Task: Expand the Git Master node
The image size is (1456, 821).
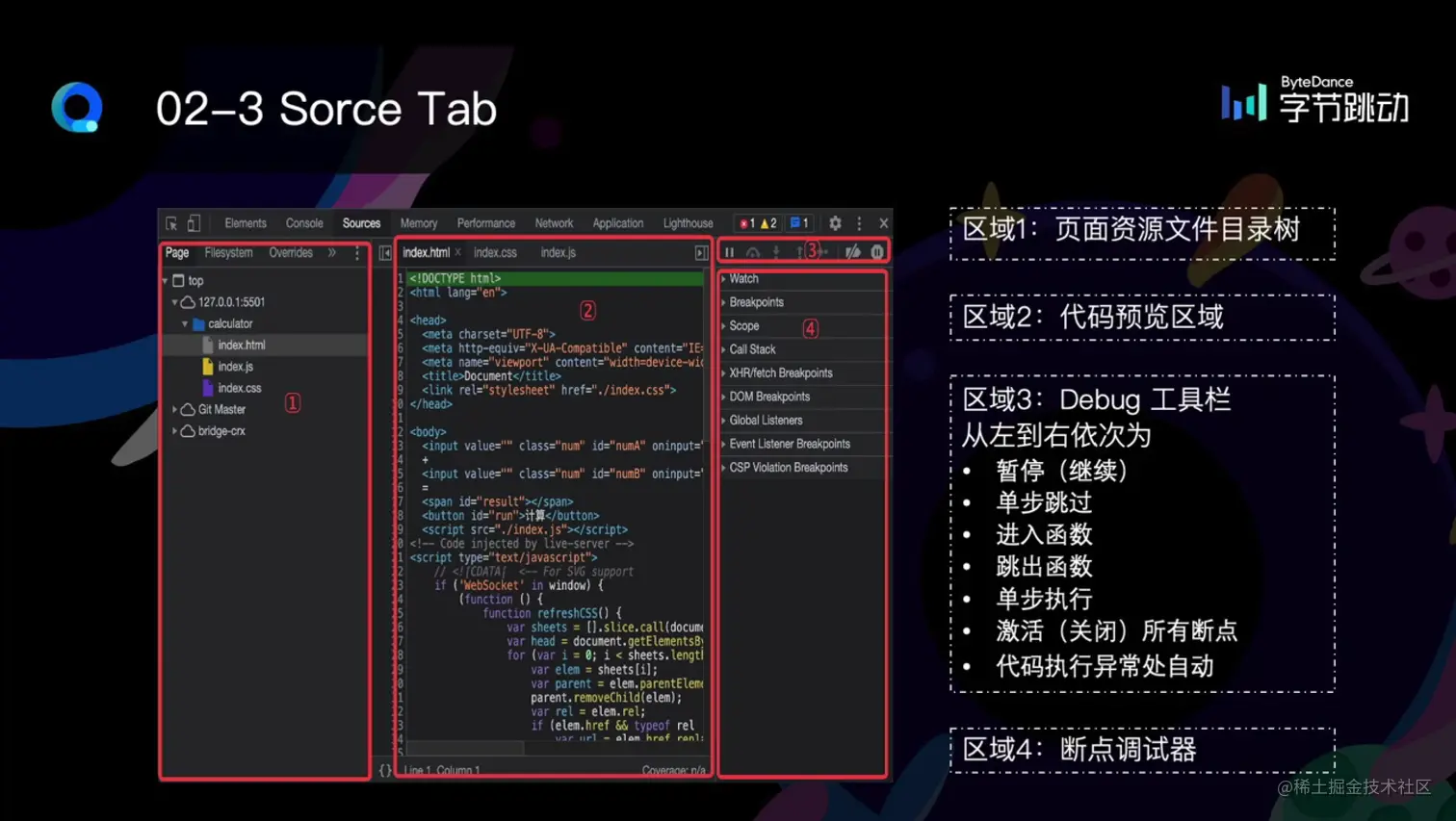Action: click(175, 410)
